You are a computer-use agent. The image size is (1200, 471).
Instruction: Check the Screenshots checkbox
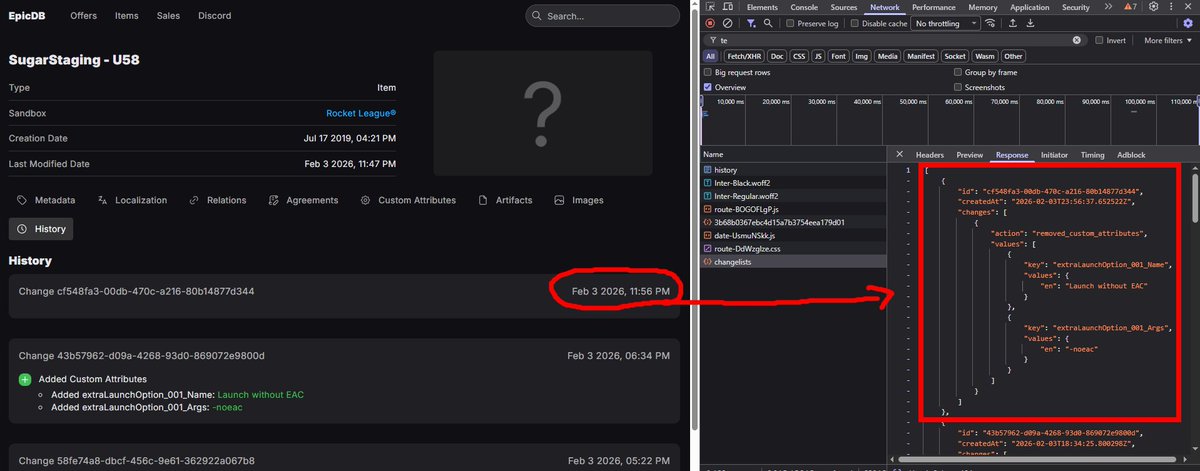958,88
